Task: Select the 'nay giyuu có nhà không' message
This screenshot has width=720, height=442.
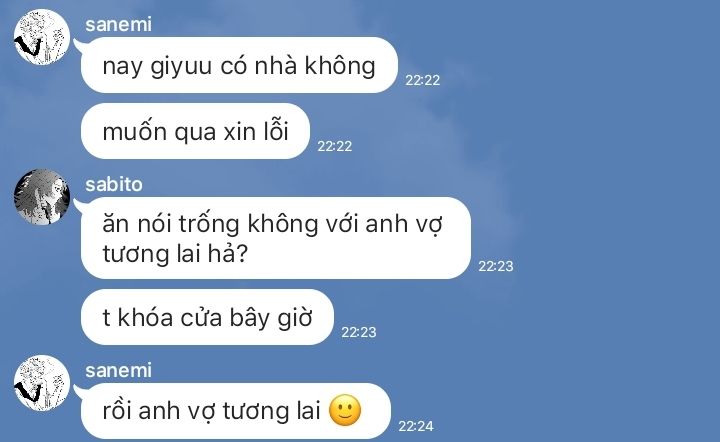Action: pyautogui.click(x=239, y=65)
